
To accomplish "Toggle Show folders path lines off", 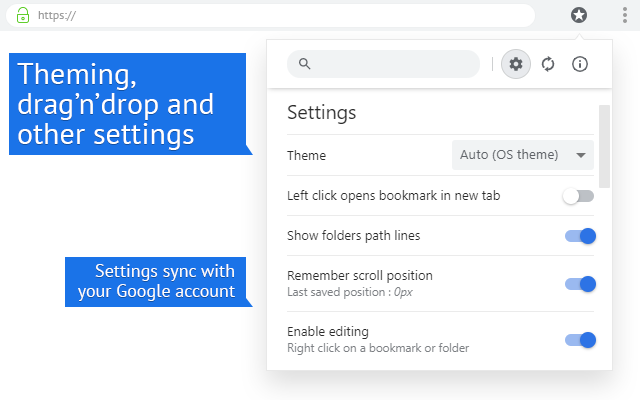I will point(580,236).
